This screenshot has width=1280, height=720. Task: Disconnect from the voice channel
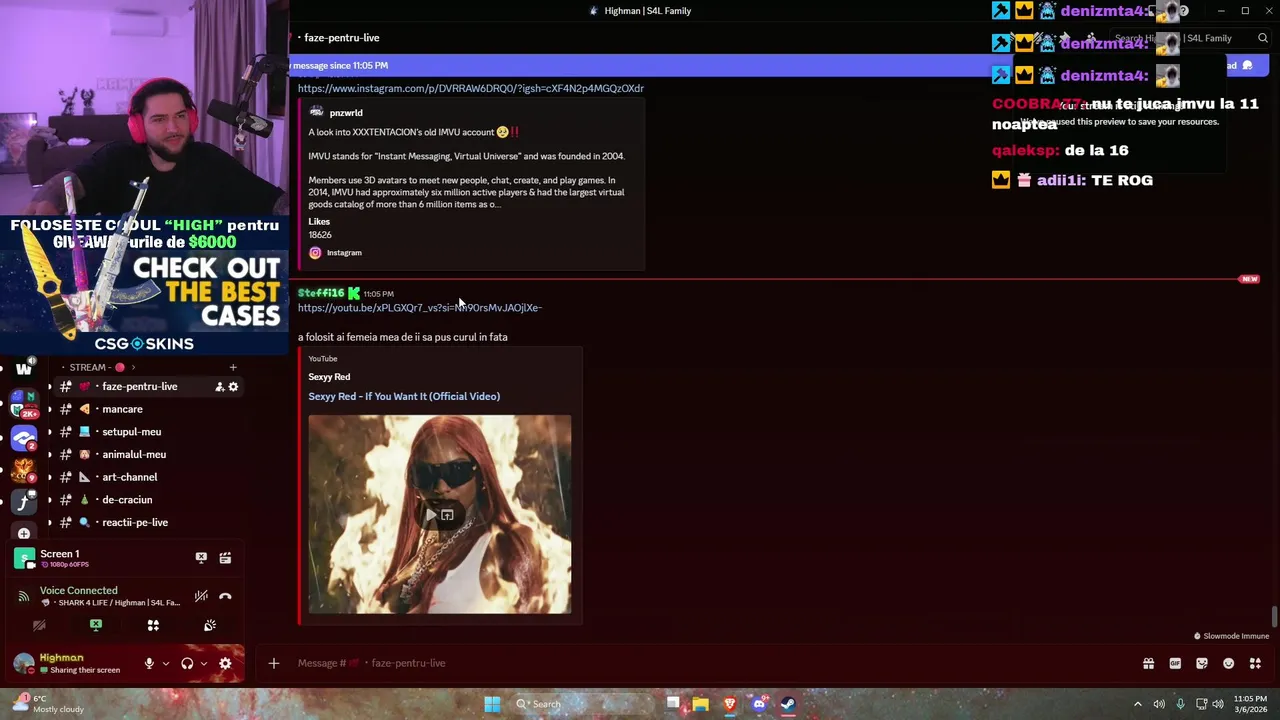225,596
